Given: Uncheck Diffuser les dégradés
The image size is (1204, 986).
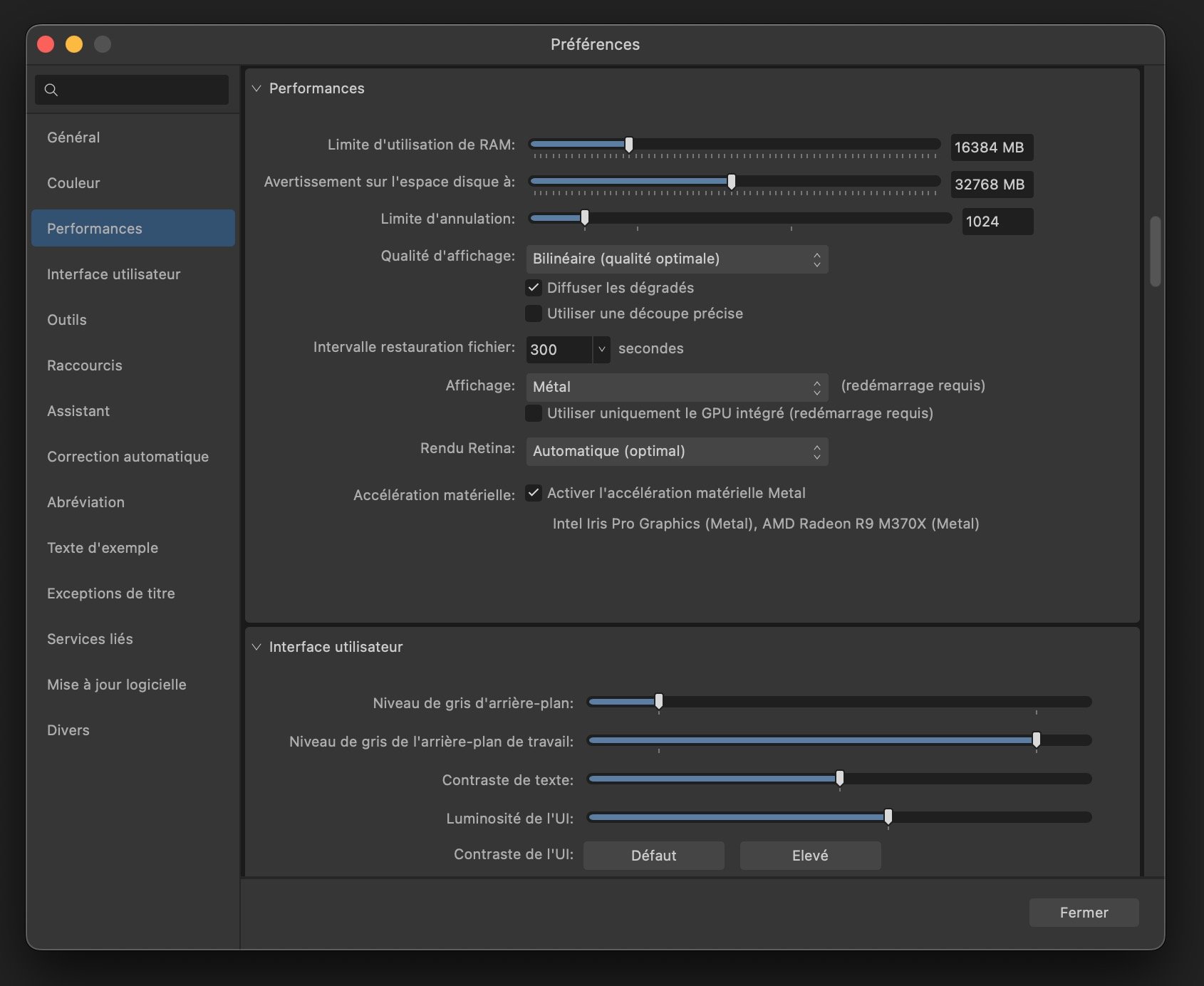Looking at the screenshot, I should 534,288.
